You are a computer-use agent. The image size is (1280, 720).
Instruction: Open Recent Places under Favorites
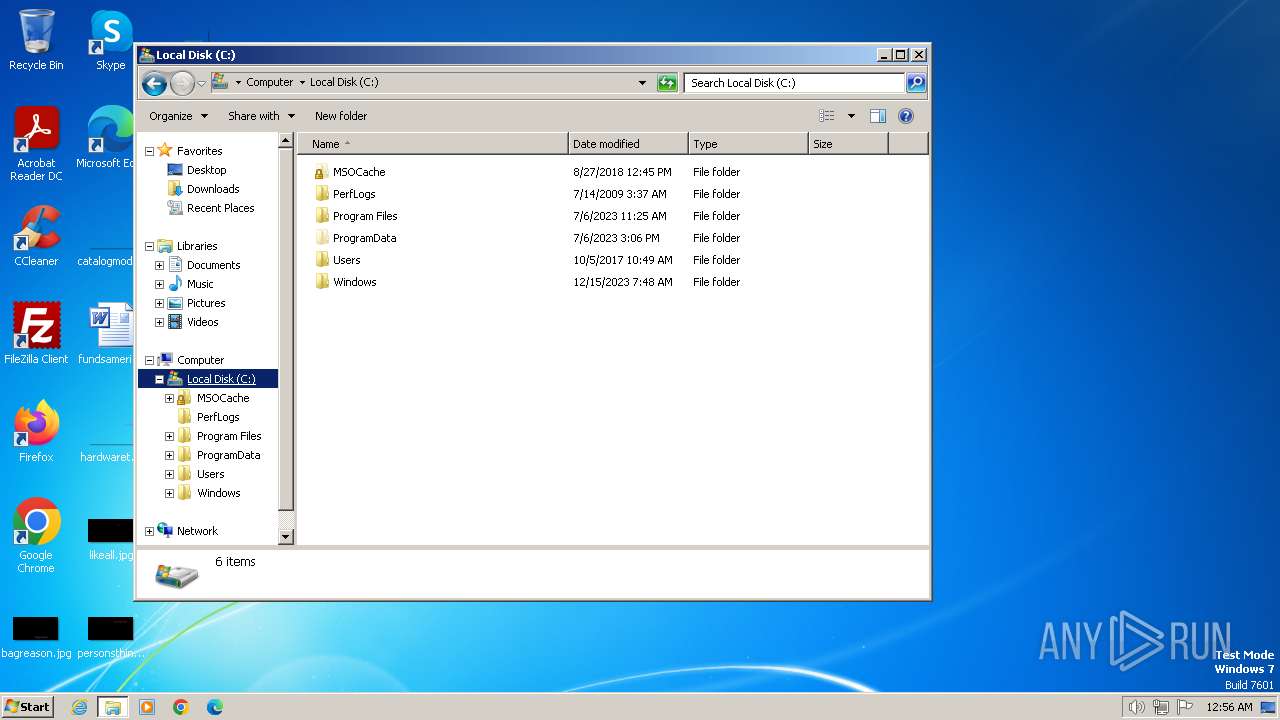tap(211, 208)
